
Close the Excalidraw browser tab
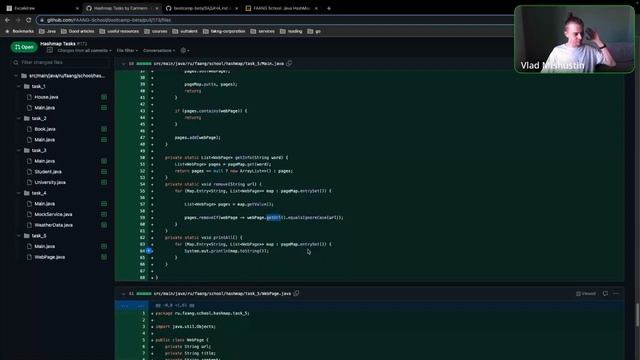coord(77,8)
